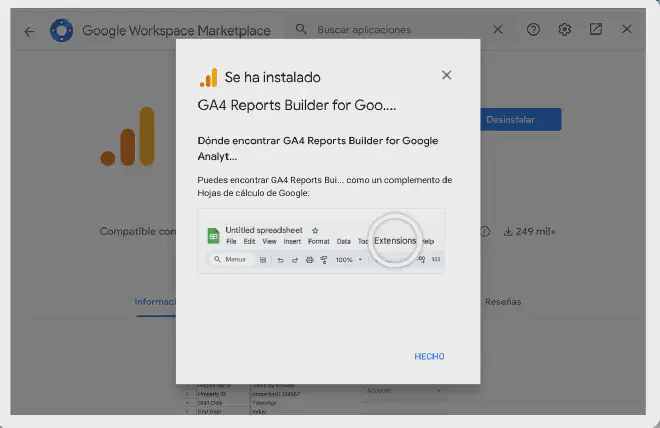Switch to the Reseñas tab
The height and width of the screenshot is (428, 660).
click(503, 302)
